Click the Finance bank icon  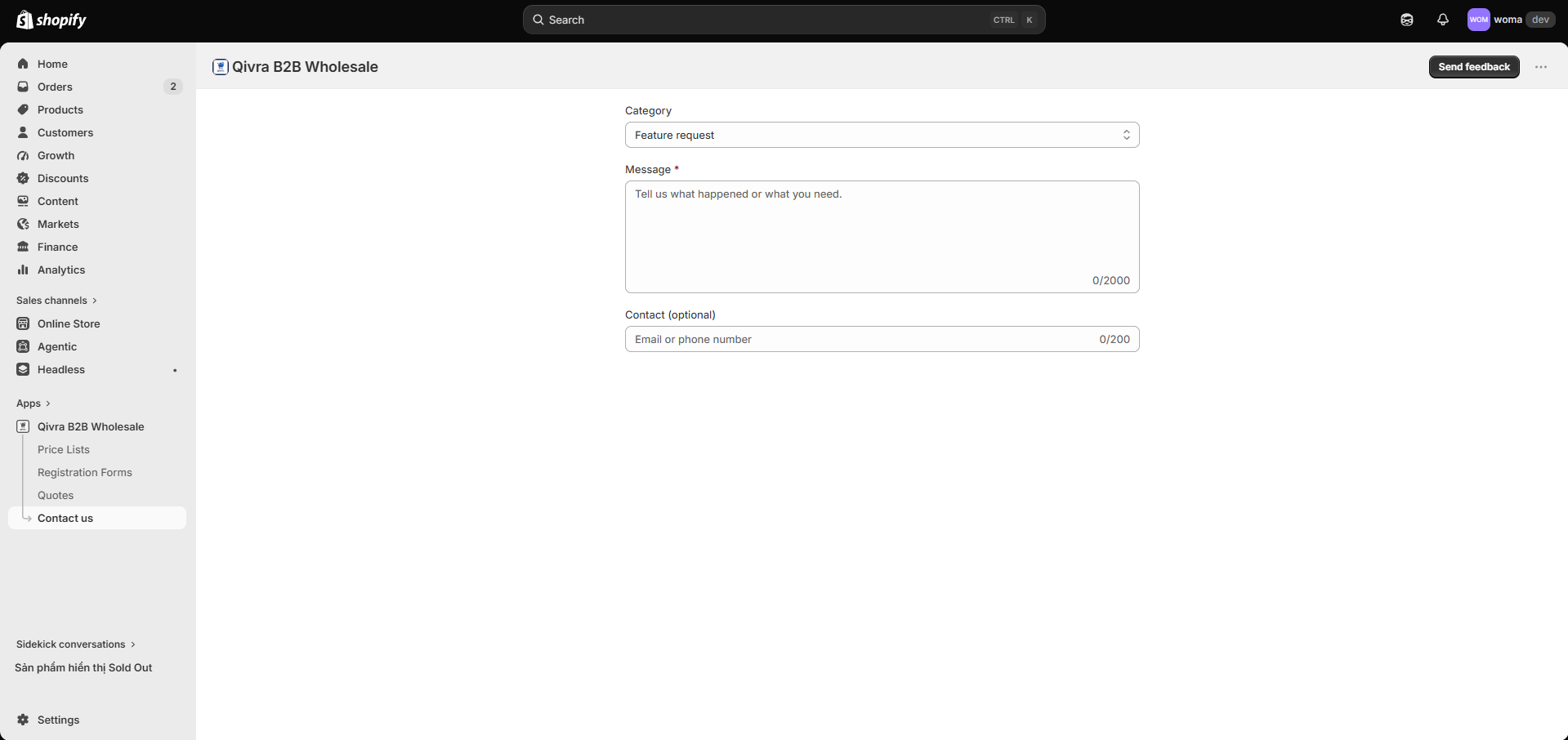(x=23, y=247)
